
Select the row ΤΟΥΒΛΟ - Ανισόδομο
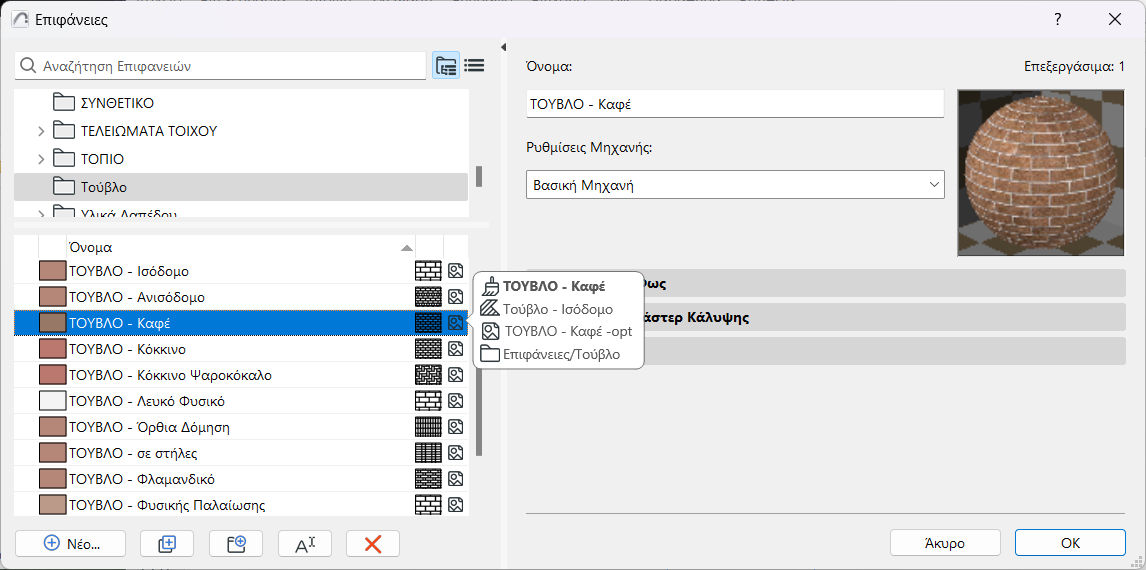click(x=240, y=297)
